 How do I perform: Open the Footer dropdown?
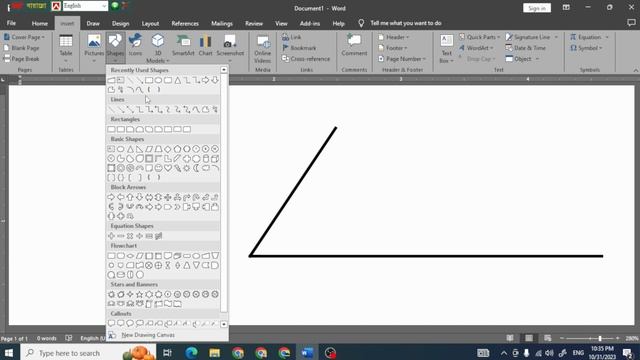(x=393, y=48)
